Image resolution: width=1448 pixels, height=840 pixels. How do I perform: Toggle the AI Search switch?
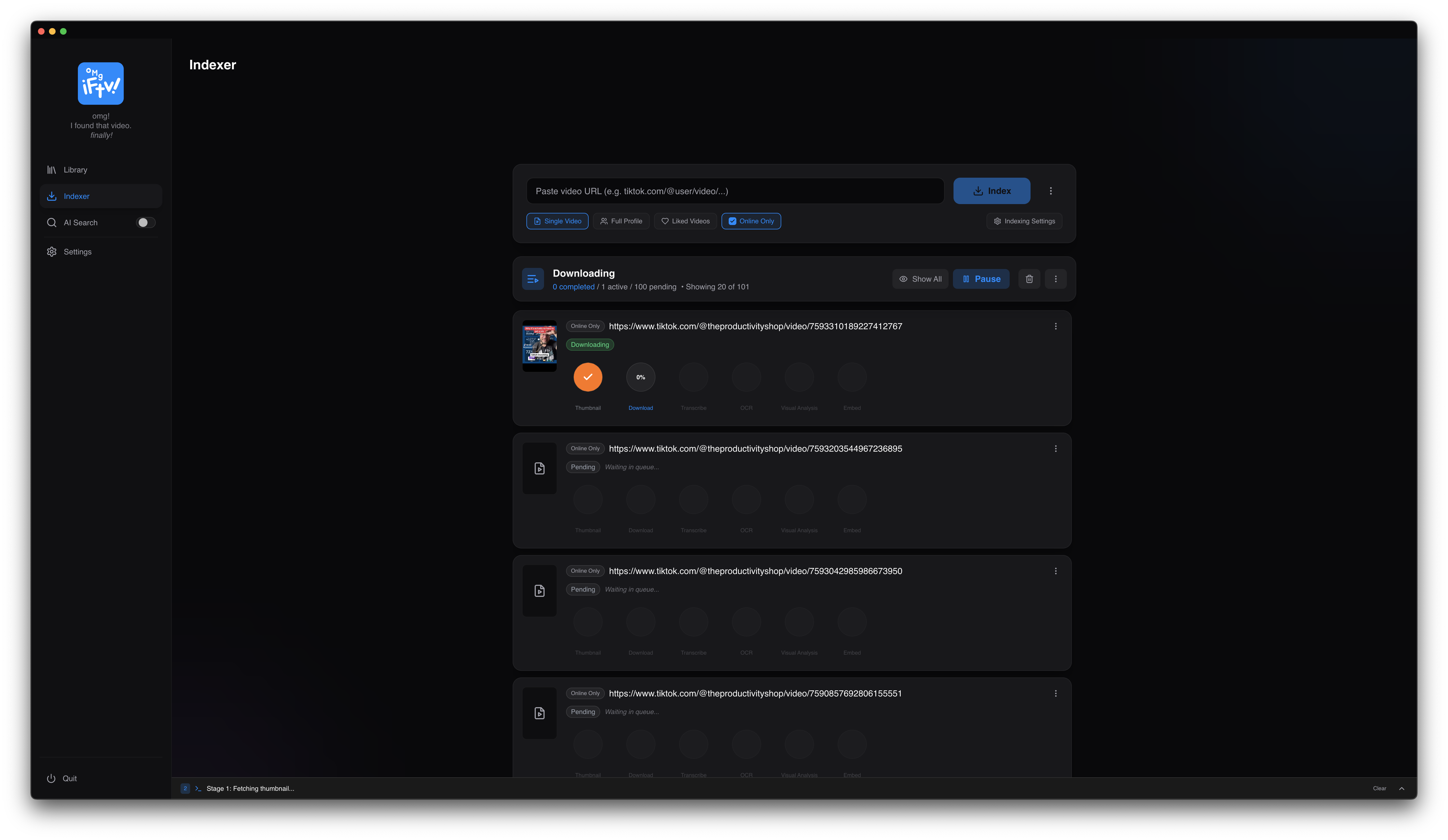[x=145, y=223]
